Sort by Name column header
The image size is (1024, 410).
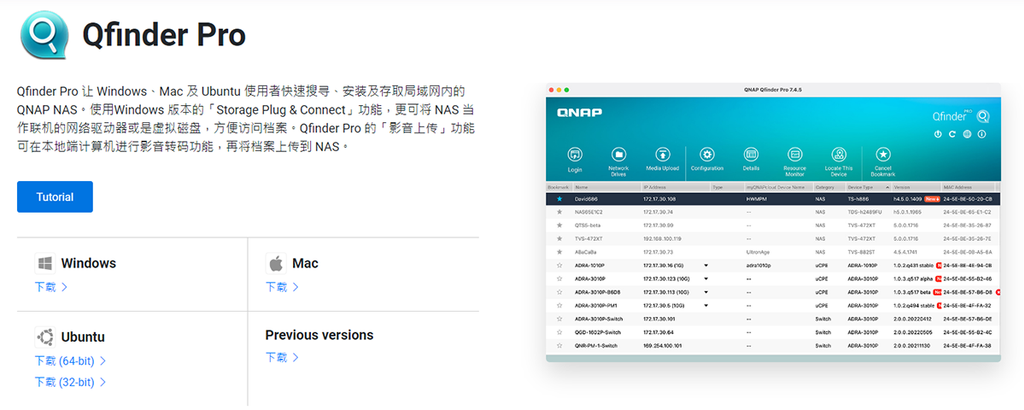(607, 187)
